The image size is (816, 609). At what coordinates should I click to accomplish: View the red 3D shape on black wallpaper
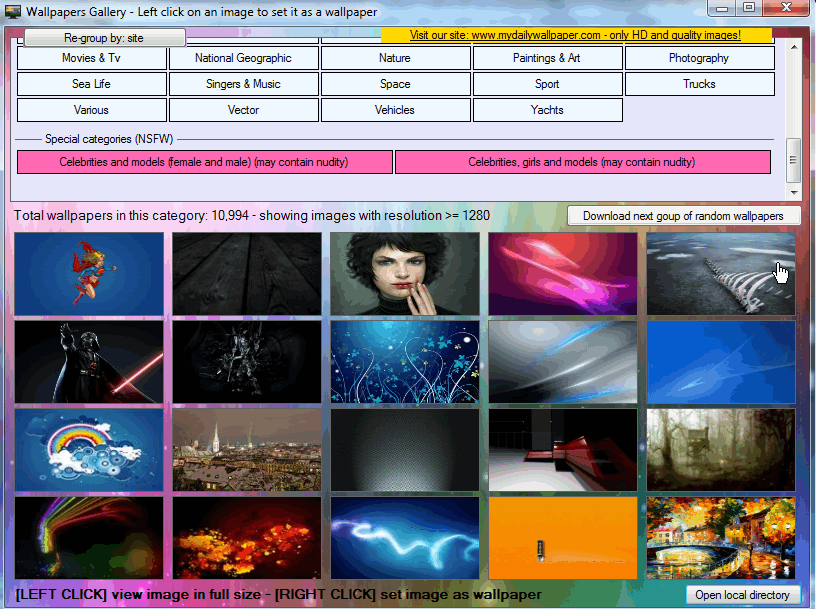pos(563,450)
